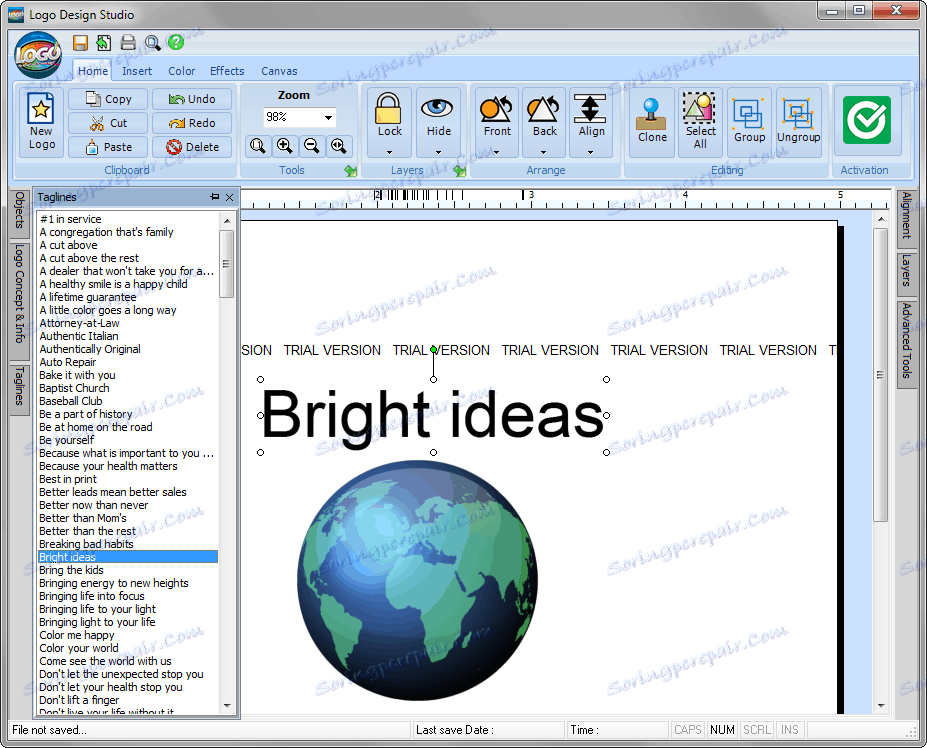Click the Save floppy disk icon
The image size is (927, 748).
tap(80, 43)
